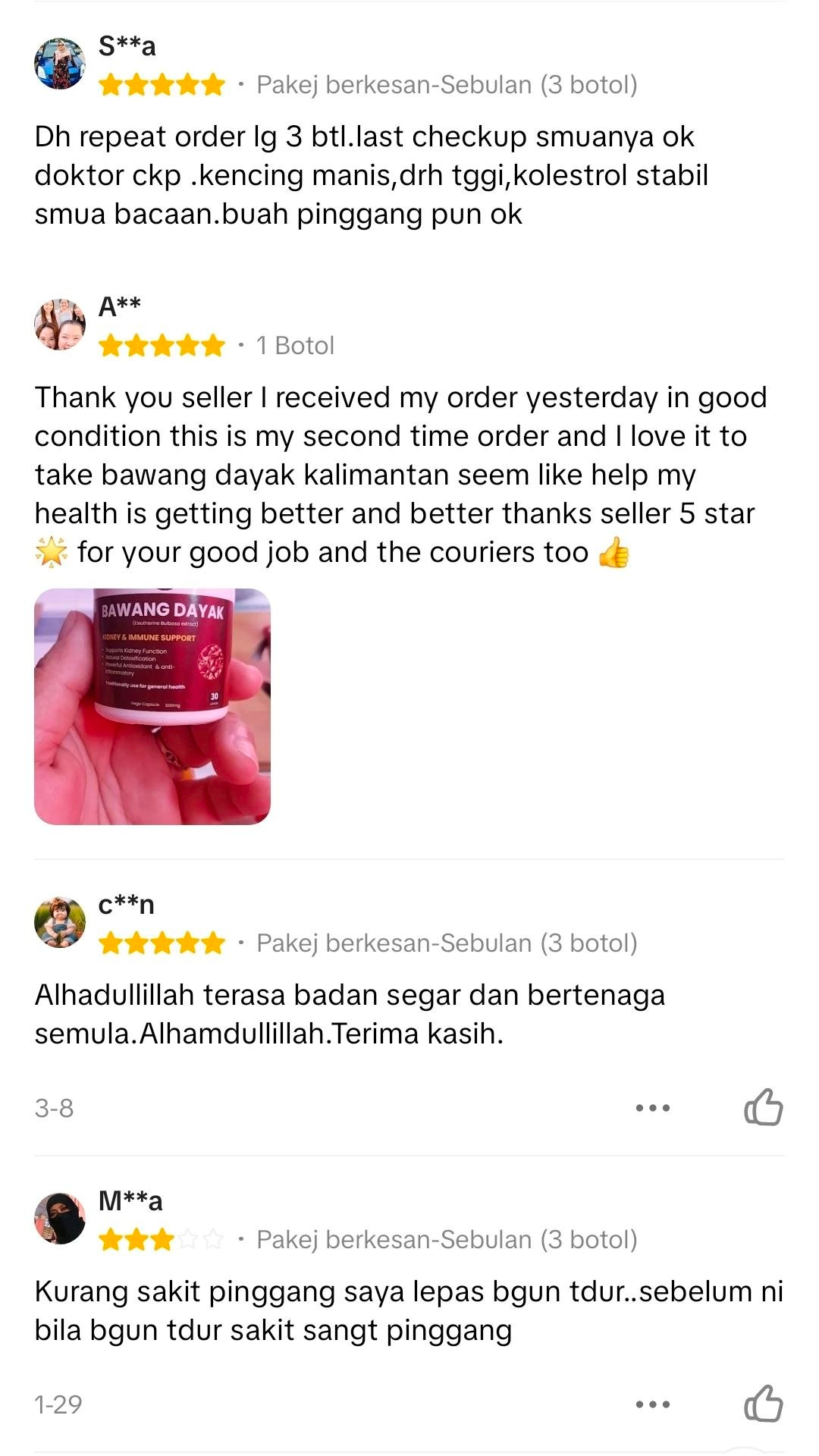Tap the review text starting 'Kurang sakit pinggang'

pyautogui.click(x=409, y=1310)
